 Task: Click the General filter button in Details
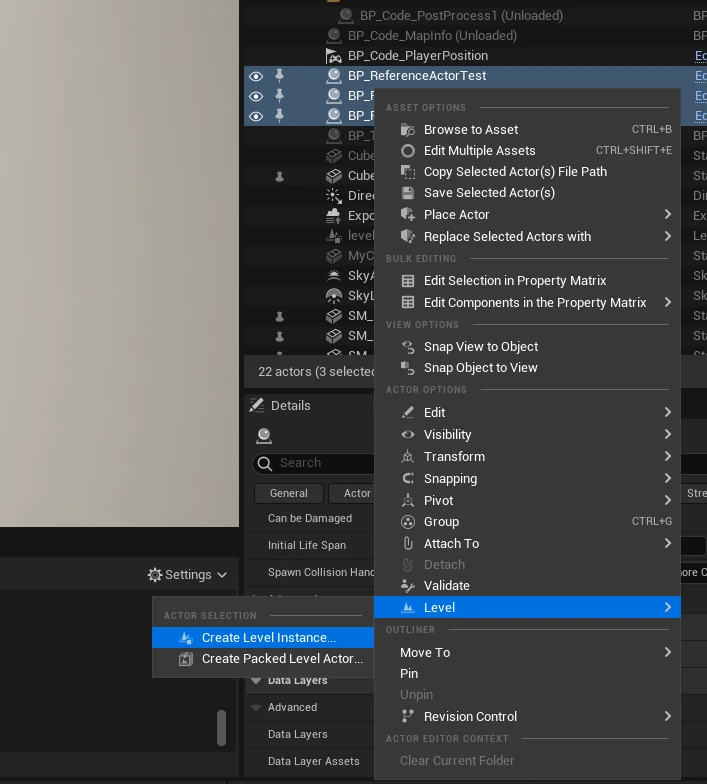[288, 493]
